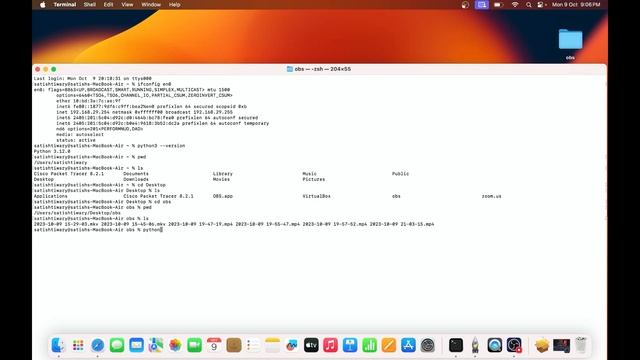Click the Terminal window's obs folder proxy icon
This screenshot has width=640, height=360.
pos(289,69)
